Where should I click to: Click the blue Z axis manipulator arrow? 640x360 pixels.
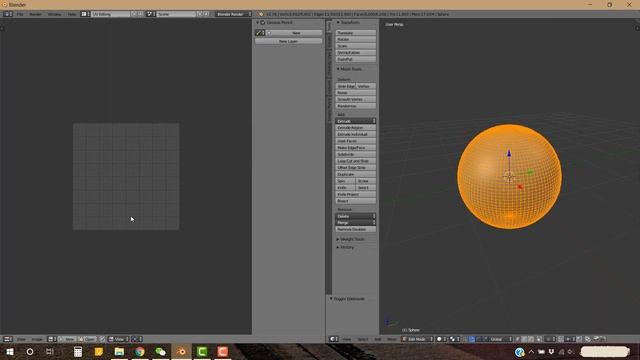509,153
